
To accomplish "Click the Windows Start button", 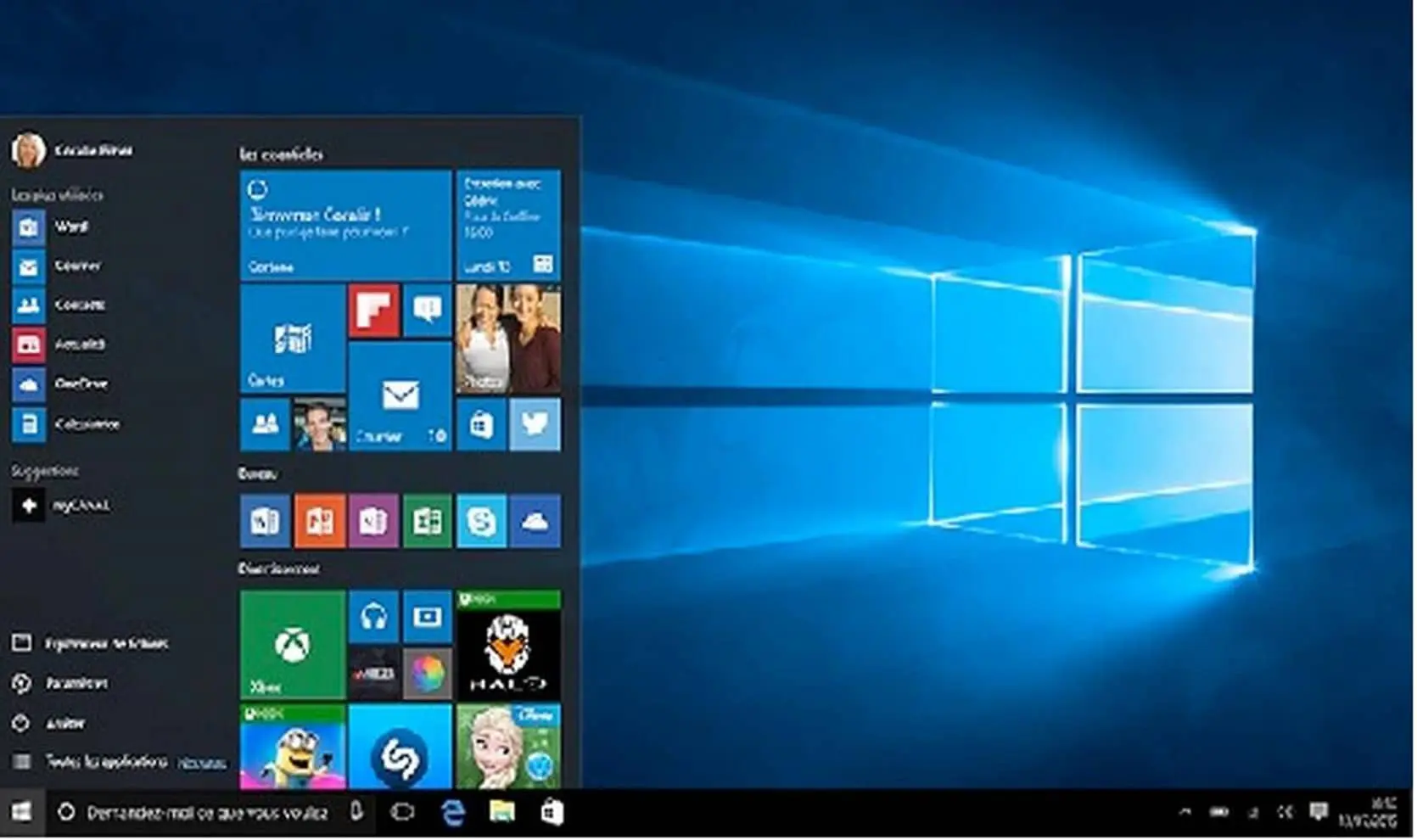I will (22, 813).
